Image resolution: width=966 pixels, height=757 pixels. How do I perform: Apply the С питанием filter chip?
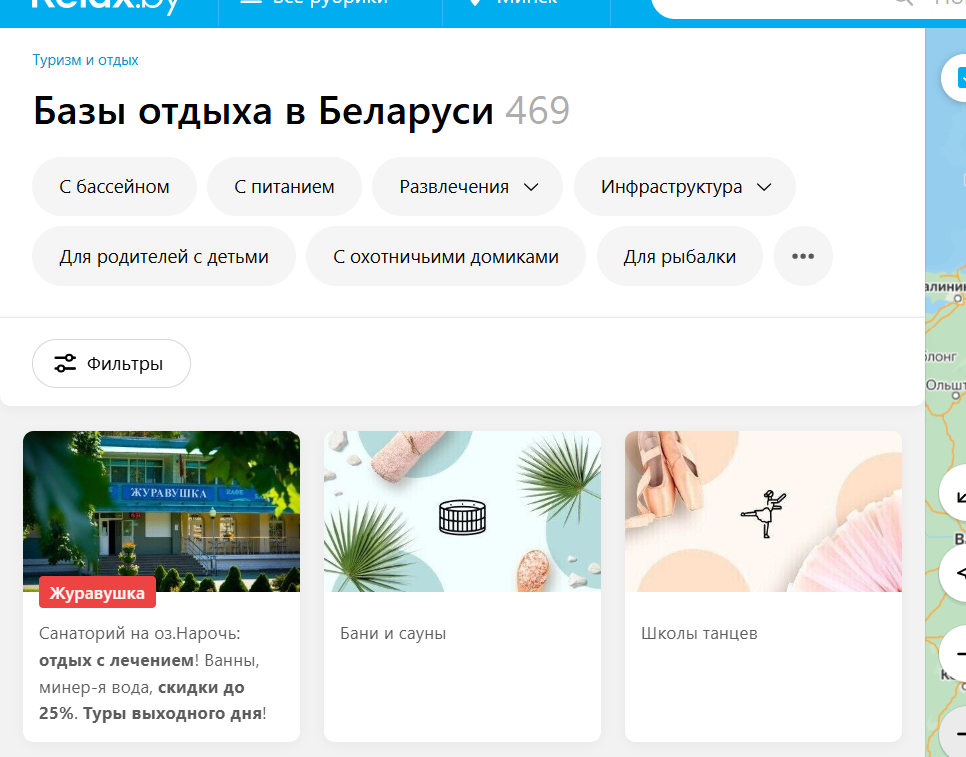(x=284, y=187)
